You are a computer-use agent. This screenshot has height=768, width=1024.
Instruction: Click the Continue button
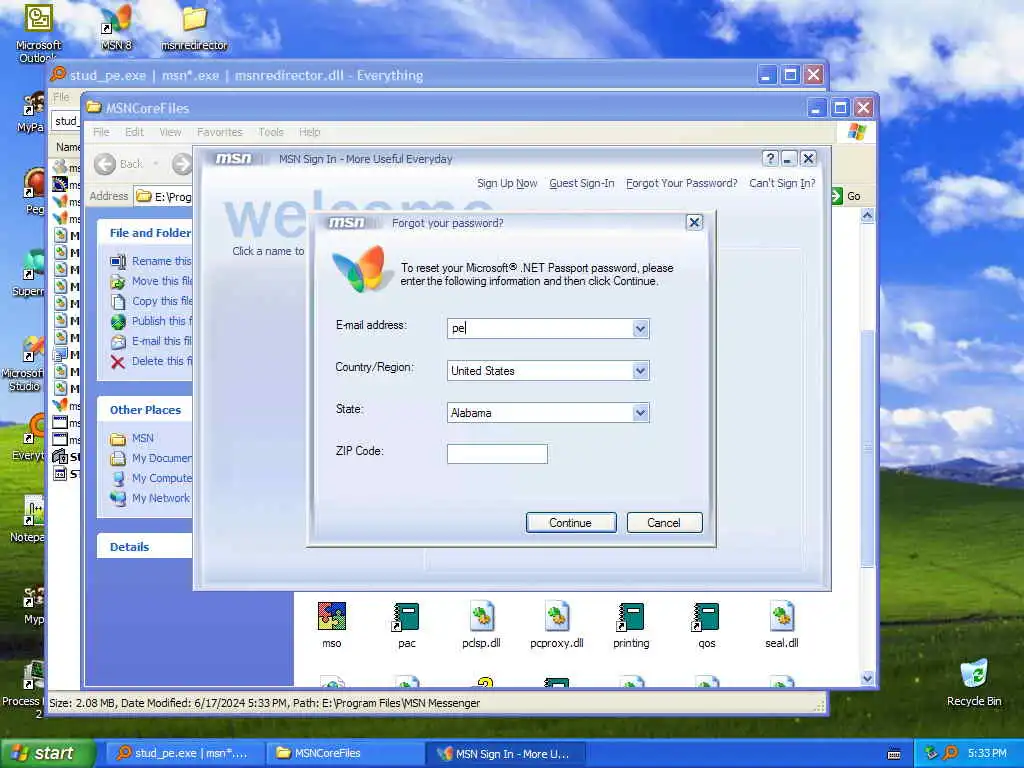571,522
